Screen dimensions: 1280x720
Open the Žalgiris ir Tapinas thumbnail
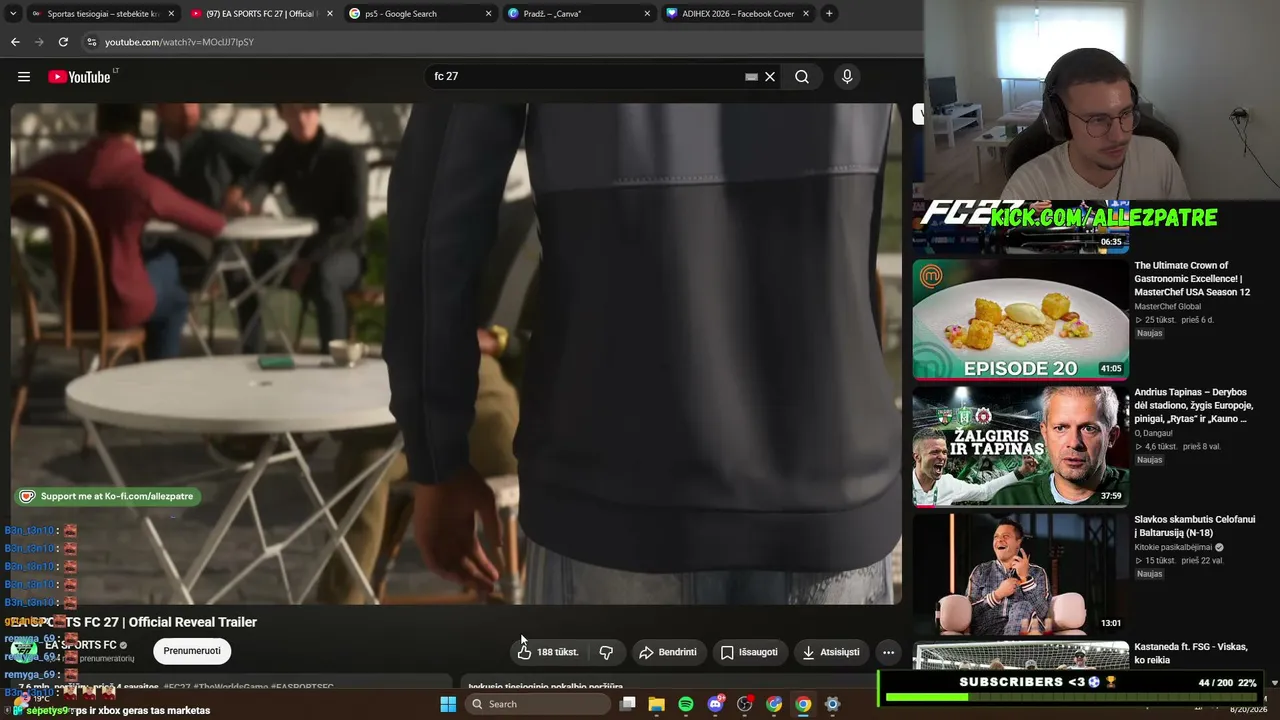[x=1021, y=447]
